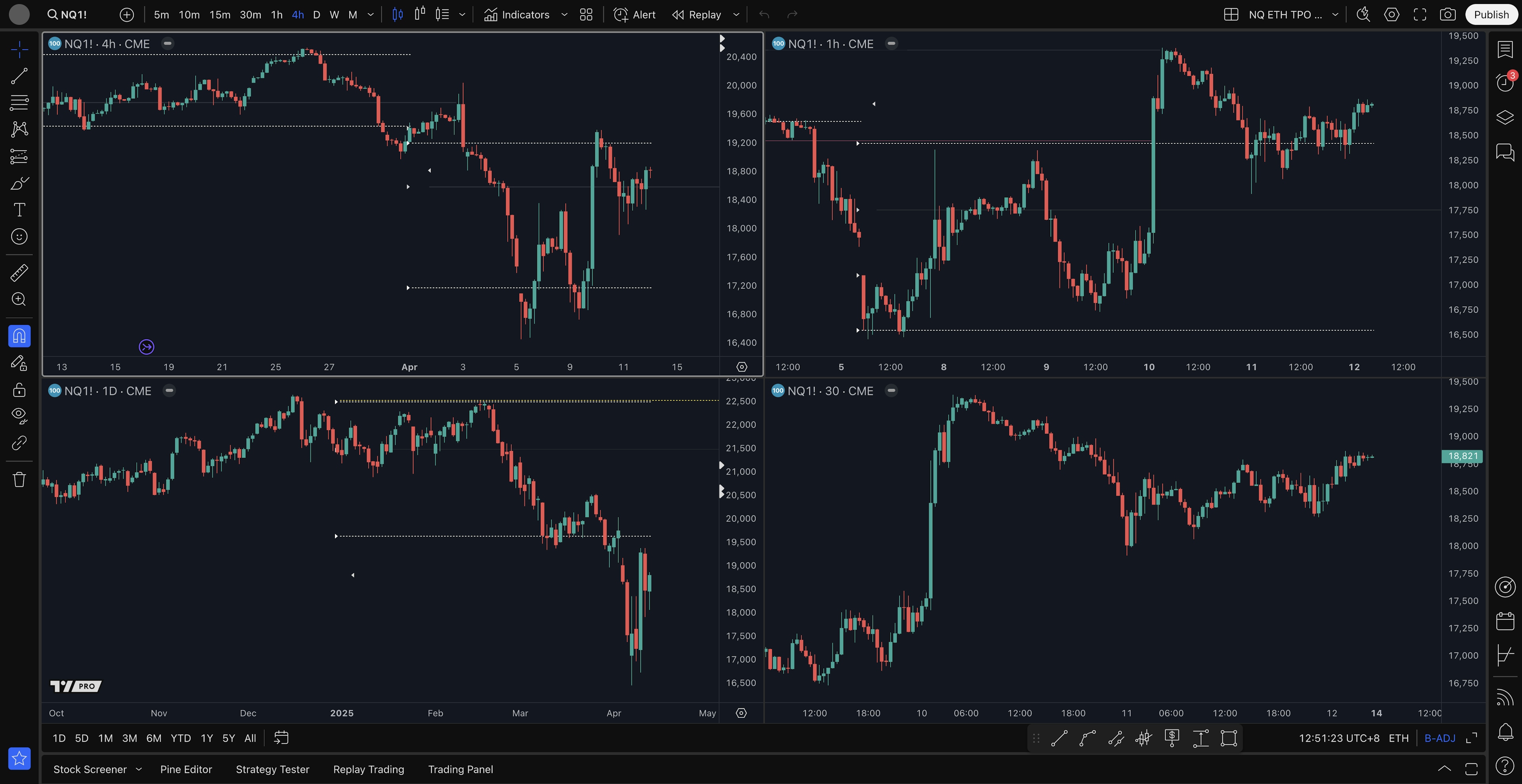Open the emoji icons tool
The image size is (1522, 784).
[19, 237]
